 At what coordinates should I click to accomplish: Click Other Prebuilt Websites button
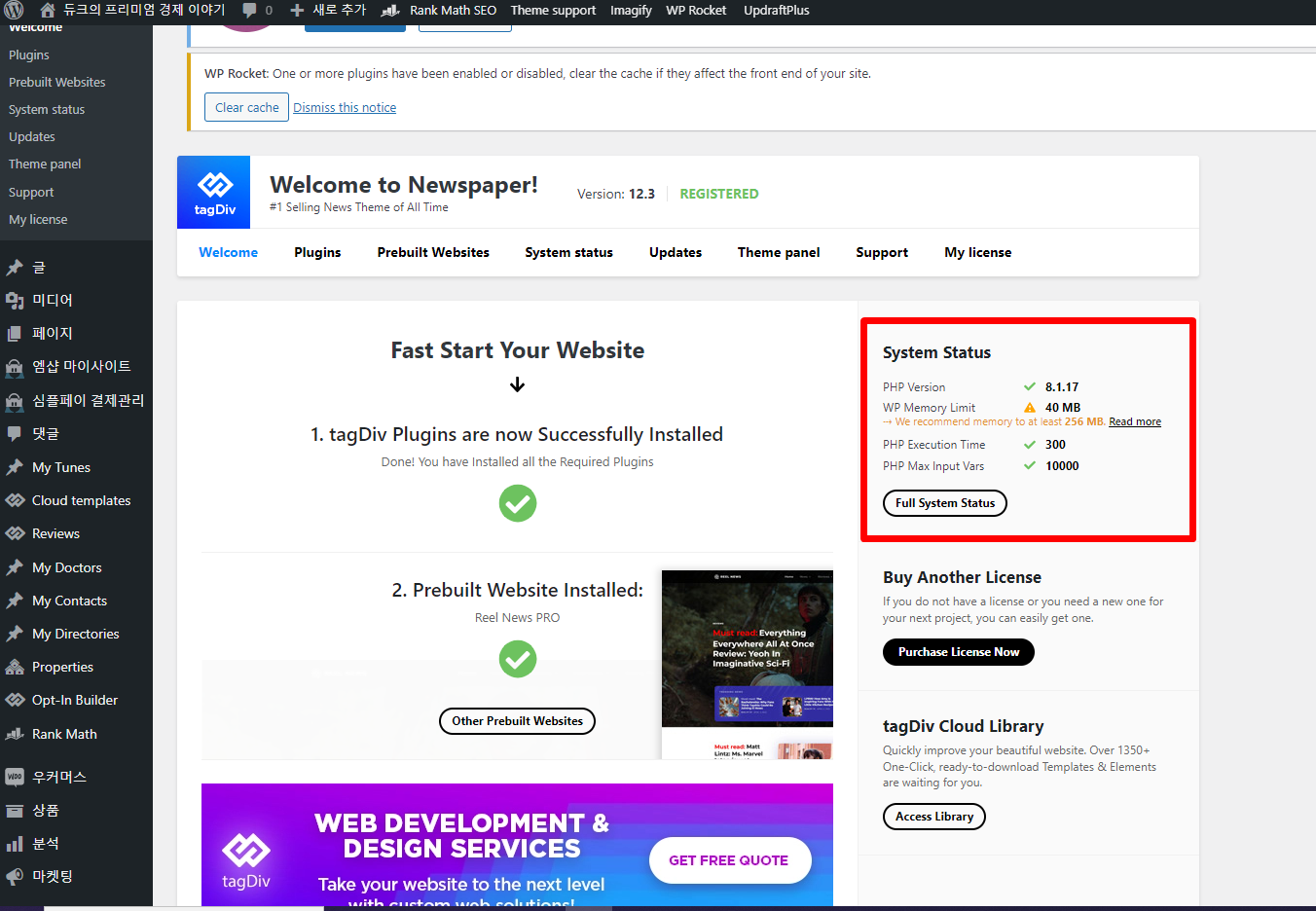(517, 721)
